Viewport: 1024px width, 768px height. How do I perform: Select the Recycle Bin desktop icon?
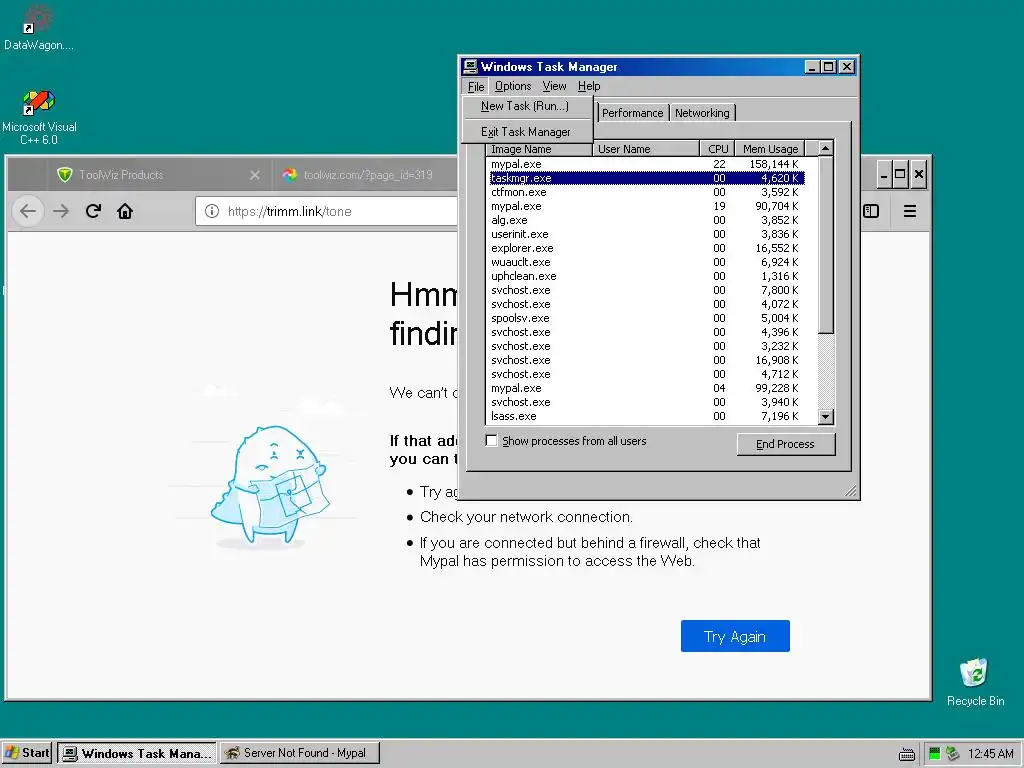[x=975, y=682]
